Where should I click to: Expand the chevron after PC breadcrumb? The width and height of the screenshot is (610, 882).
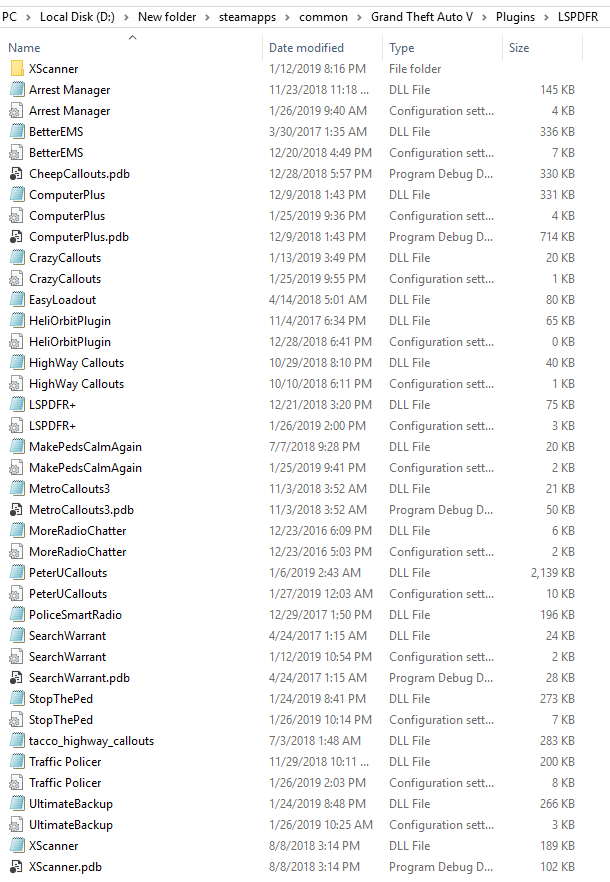tap(28, 17)
